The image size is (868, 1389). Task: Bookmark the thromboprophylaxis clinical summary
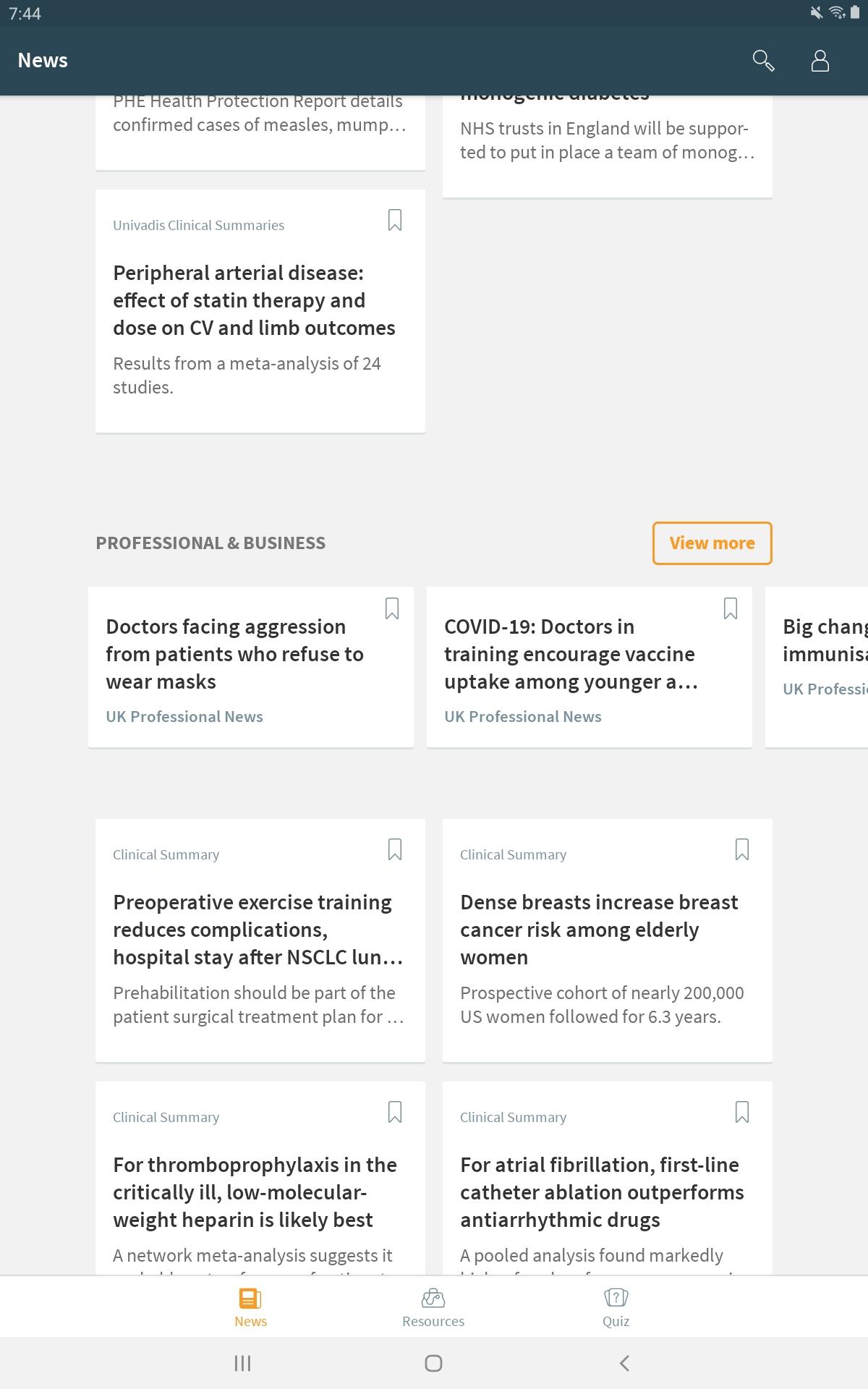tap(395, 1112)
